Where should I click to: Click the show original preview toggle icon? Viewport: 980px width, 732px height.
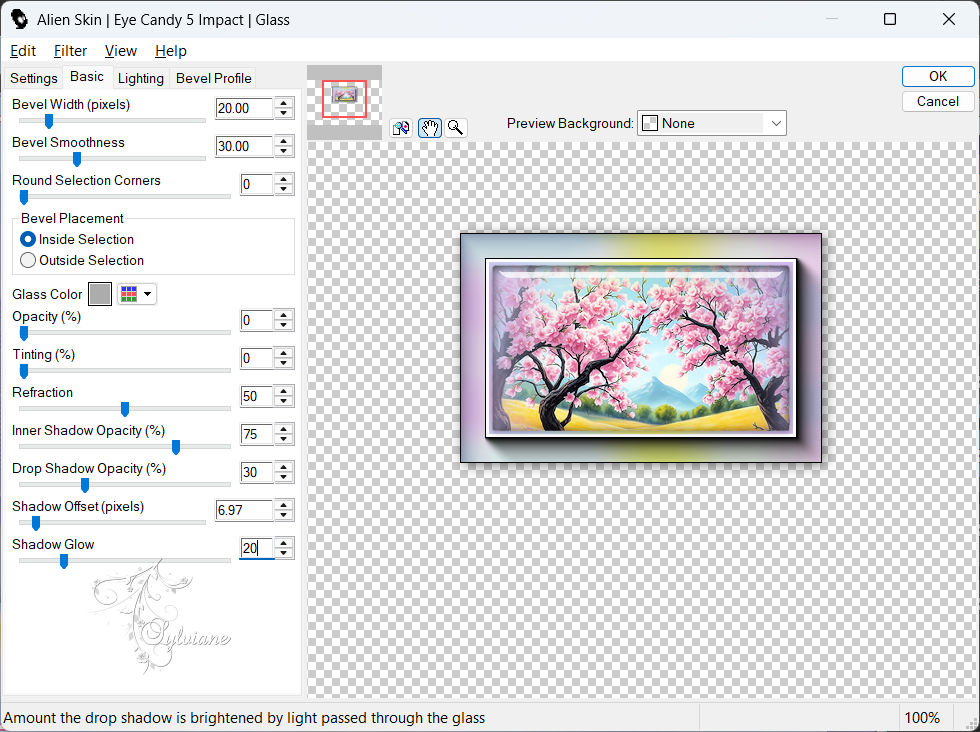tap(401, 128)
